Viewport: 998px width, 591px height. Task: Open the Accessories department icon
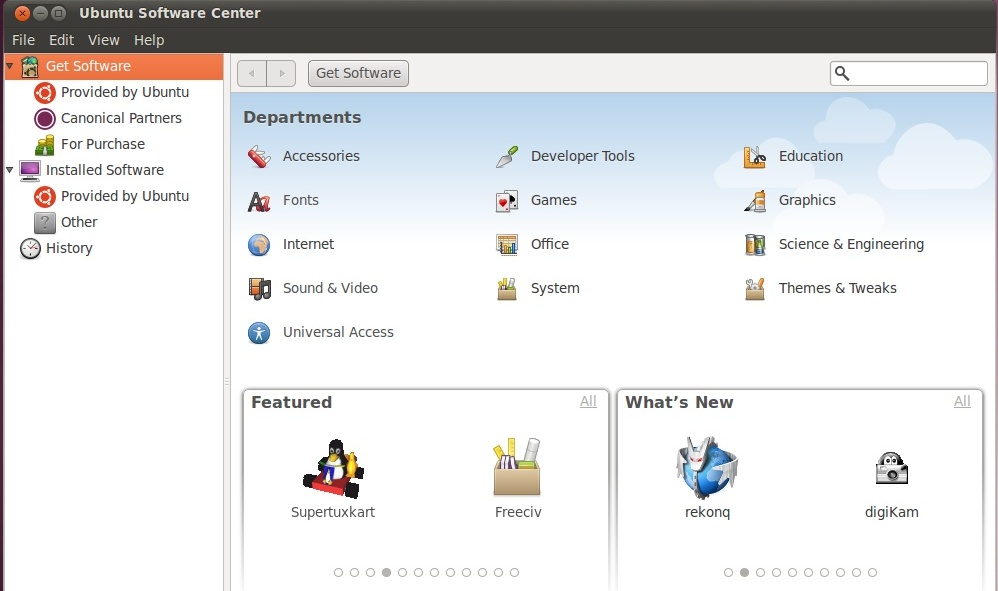click(x=259, y=156)
